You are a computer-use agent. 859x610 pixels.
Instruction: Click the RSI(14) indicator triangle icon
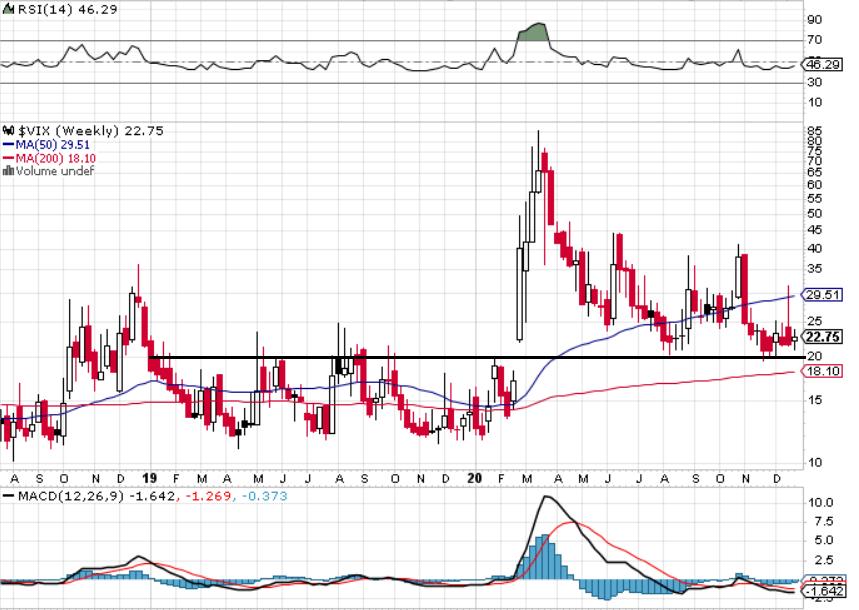coord(9,9)
